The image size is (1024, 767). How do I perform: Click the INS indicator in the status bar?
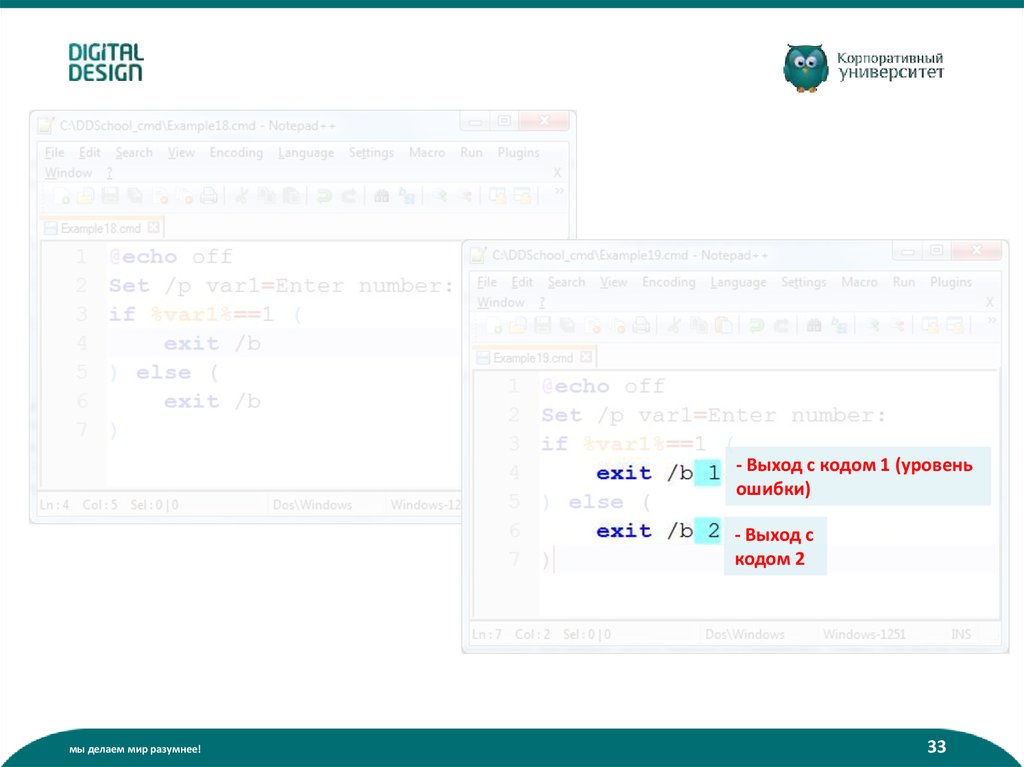[960, 635]
